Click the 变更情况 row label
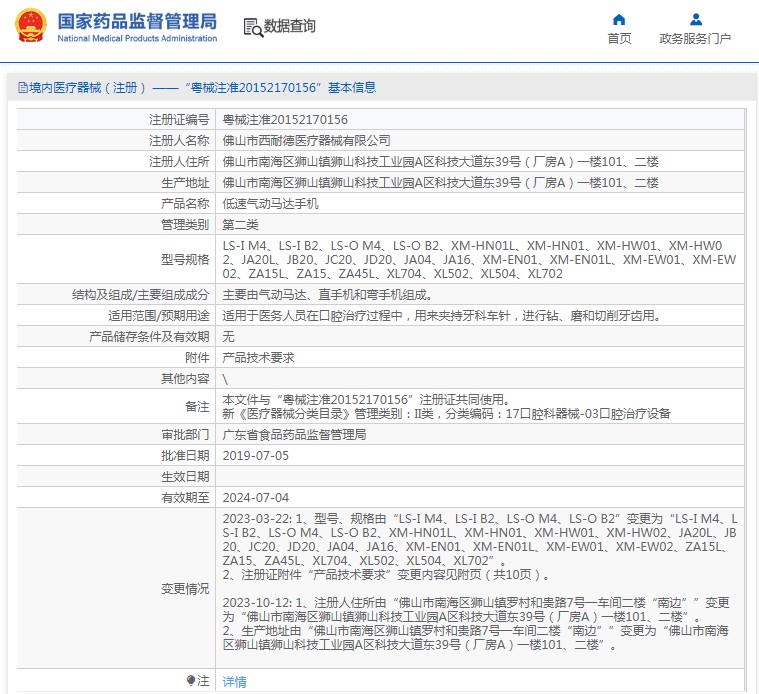The height and width of the screenshot is (694, 759). 185,589
